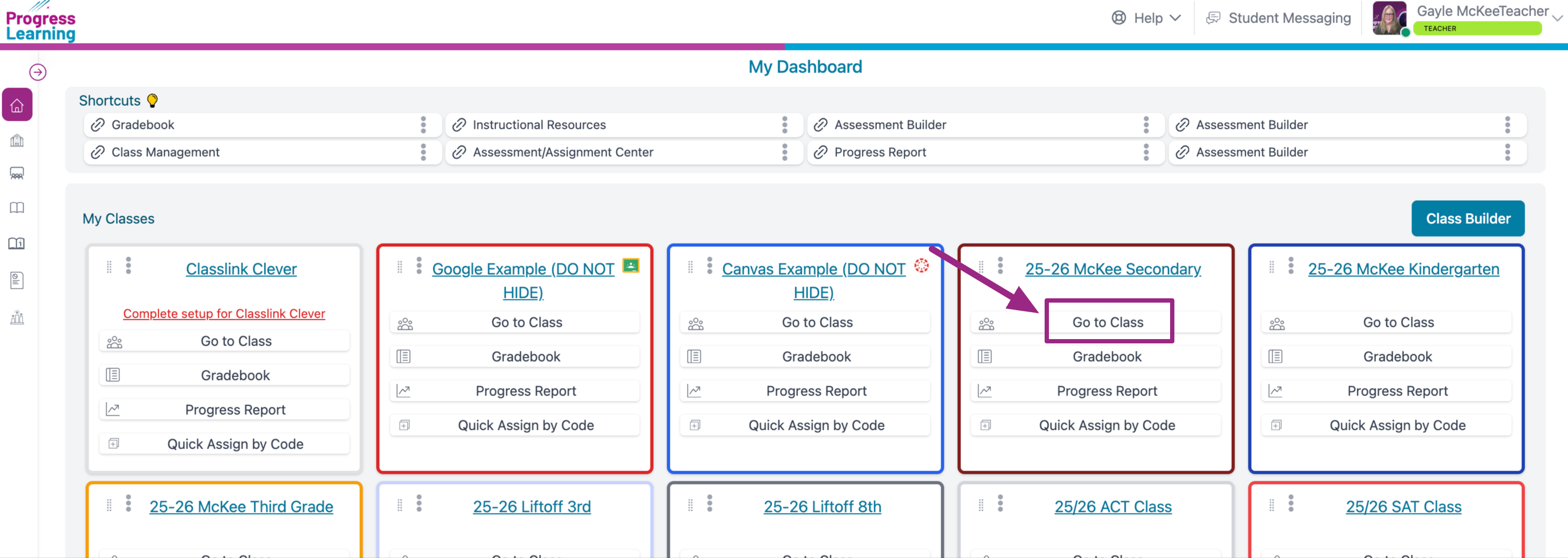This screenshot has width=1568, height=558.
Task: Open the classroom group sidebar icon
Action: pos(17,174)
